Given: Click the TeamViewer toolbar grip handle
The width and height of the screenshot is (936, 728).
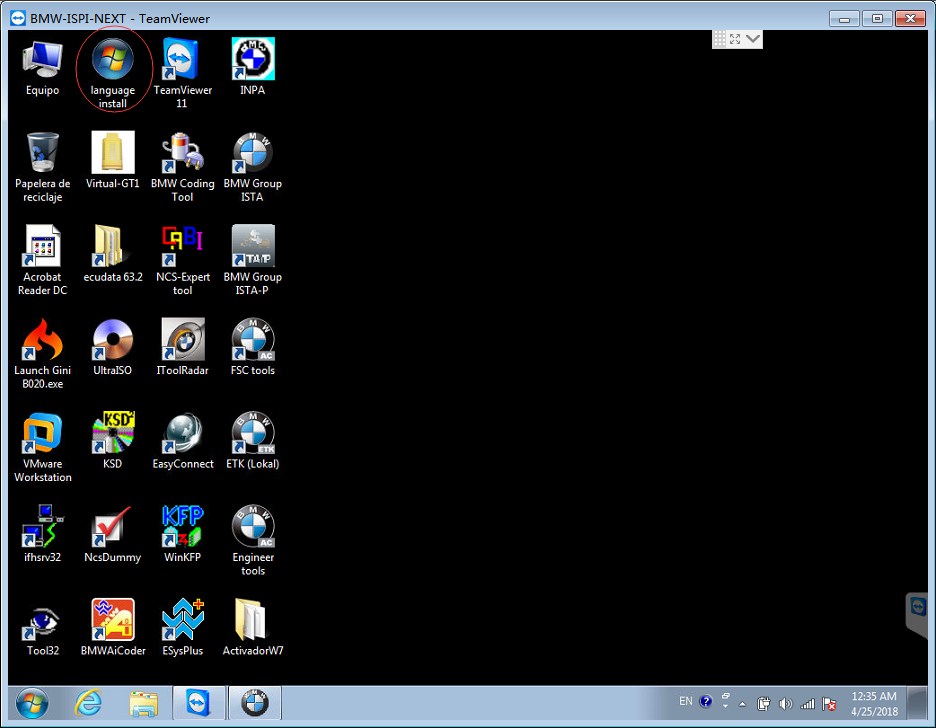Looking at the screenshot, I should point(720,39).
